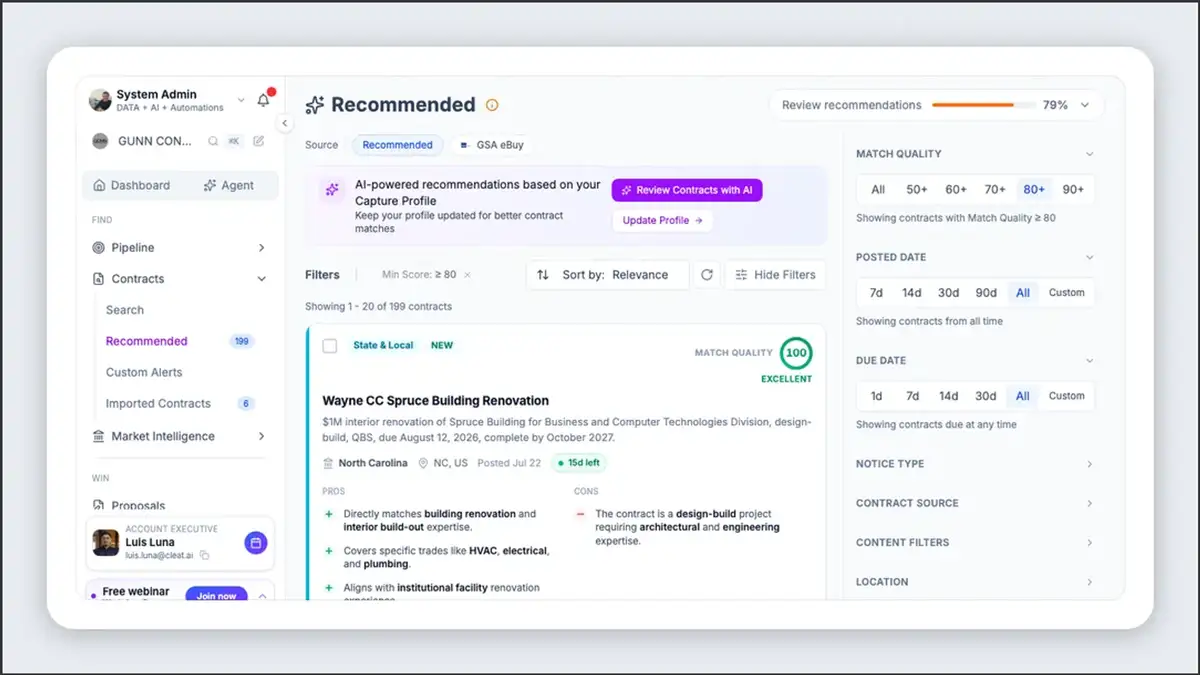Expand the Location section
This screenshot has width=1200, height=675.
pyautogui.click(x=1089, y=581)
